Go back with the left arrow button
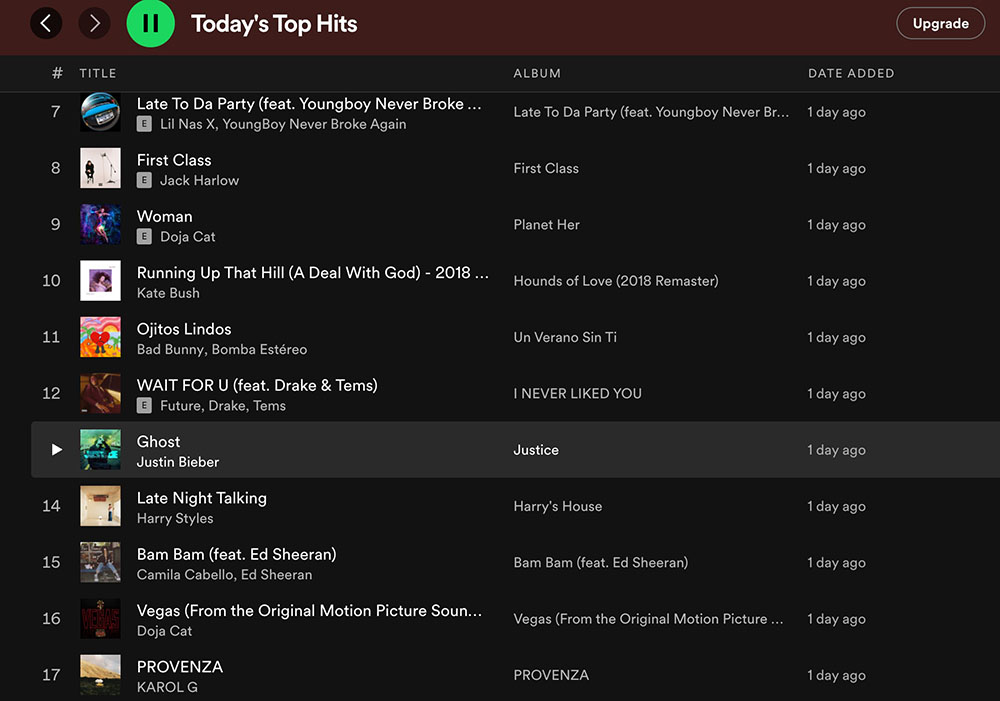1000x701 pixels. [x=46, y=23]
